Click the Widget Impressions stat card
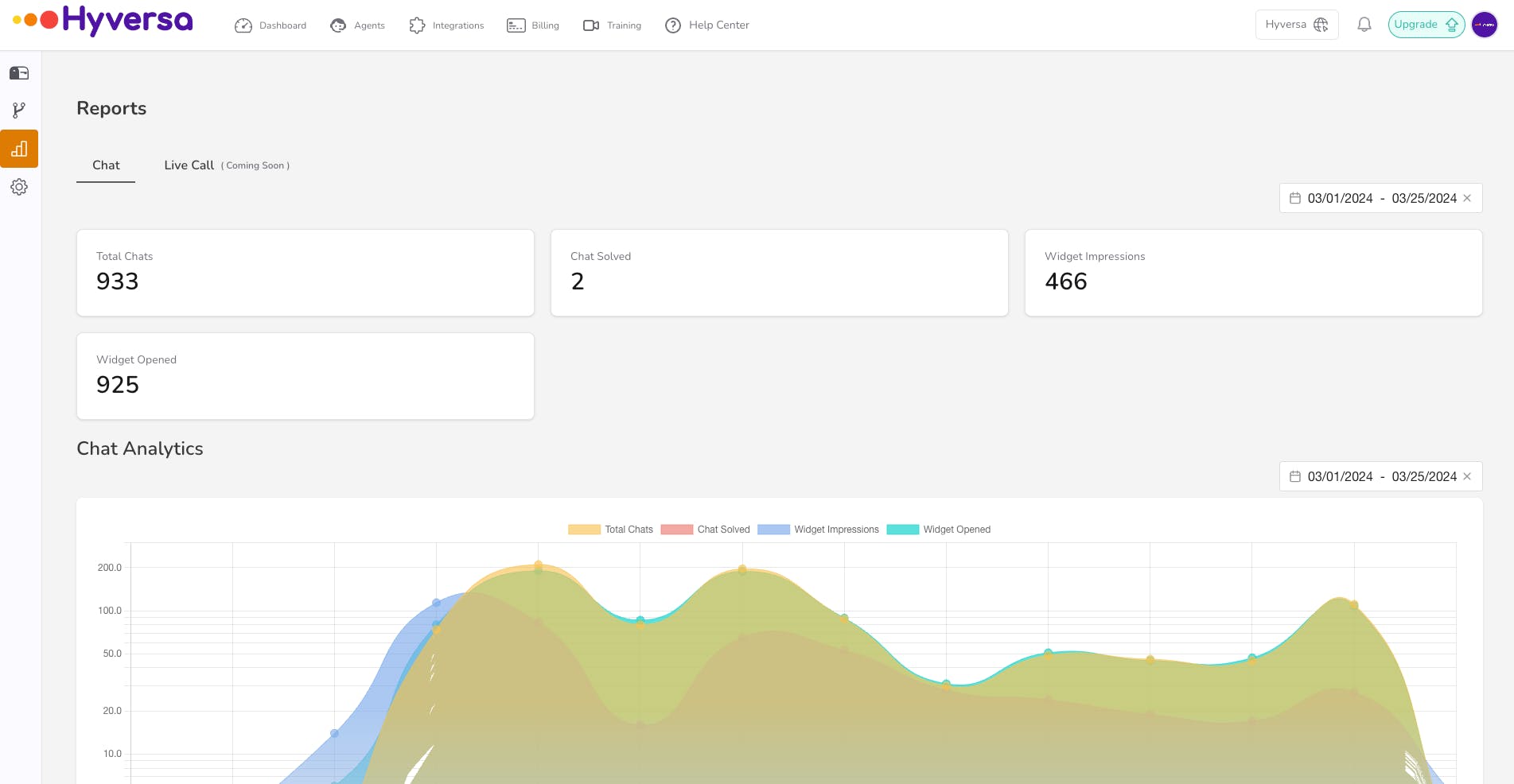1514x784 pixels. coord(1254,273)
